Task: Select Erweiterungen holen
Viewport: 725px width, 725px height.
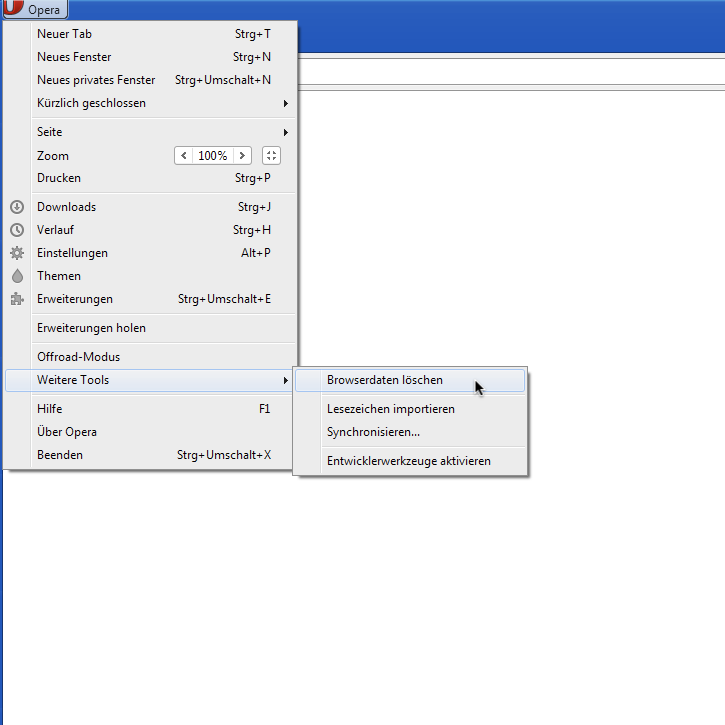Action: [150, 328]
